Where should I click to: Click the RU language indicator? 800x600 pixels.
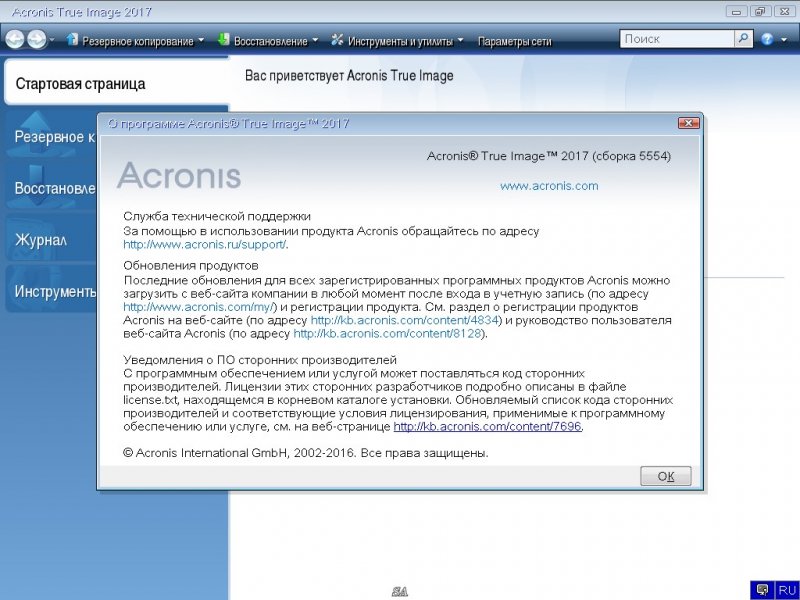787,590
